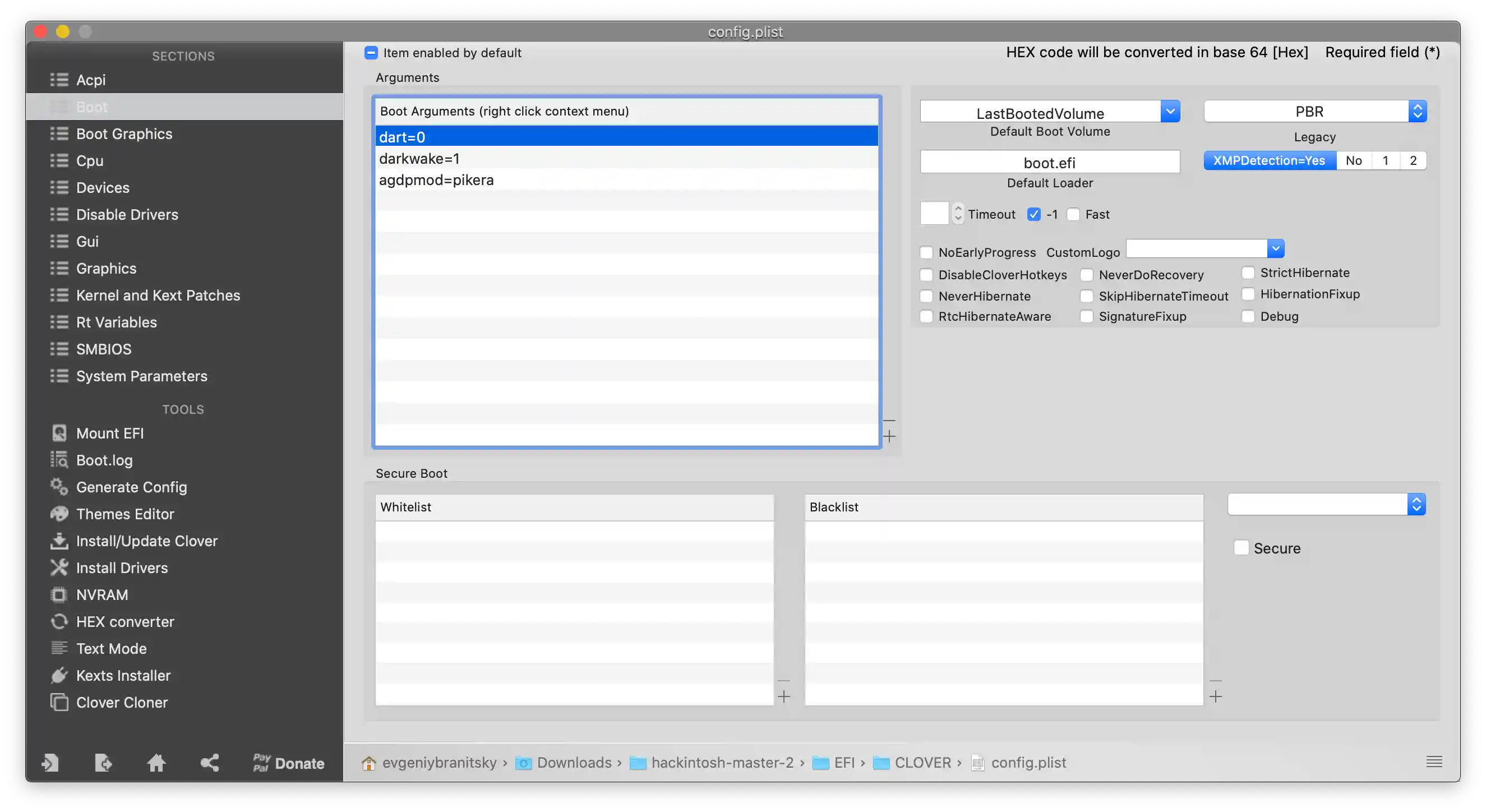Enable the NeverHibernate checkbox
The height and width of the screenshot is (812, 1486).
pos(926,297)
